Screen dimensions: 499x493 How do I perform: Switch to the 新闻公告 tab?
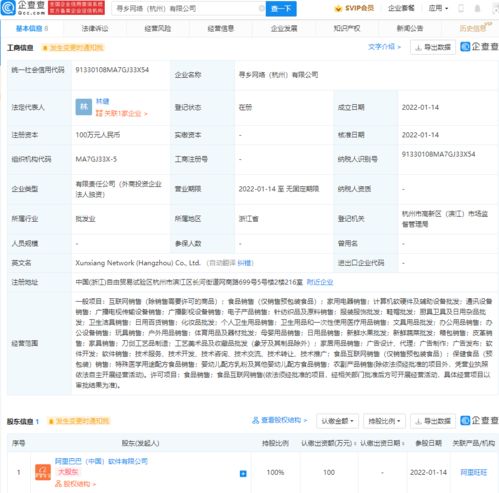coord(410,29)
